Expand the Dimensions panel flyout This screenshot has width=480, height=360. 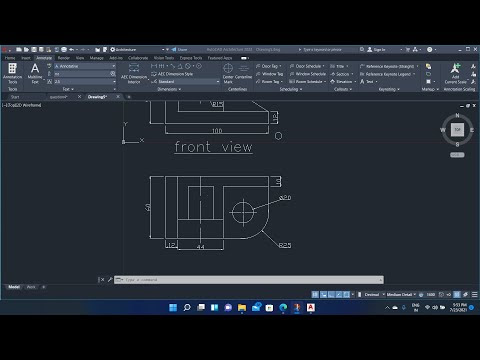pyautogui.click(x=169, y=89)
